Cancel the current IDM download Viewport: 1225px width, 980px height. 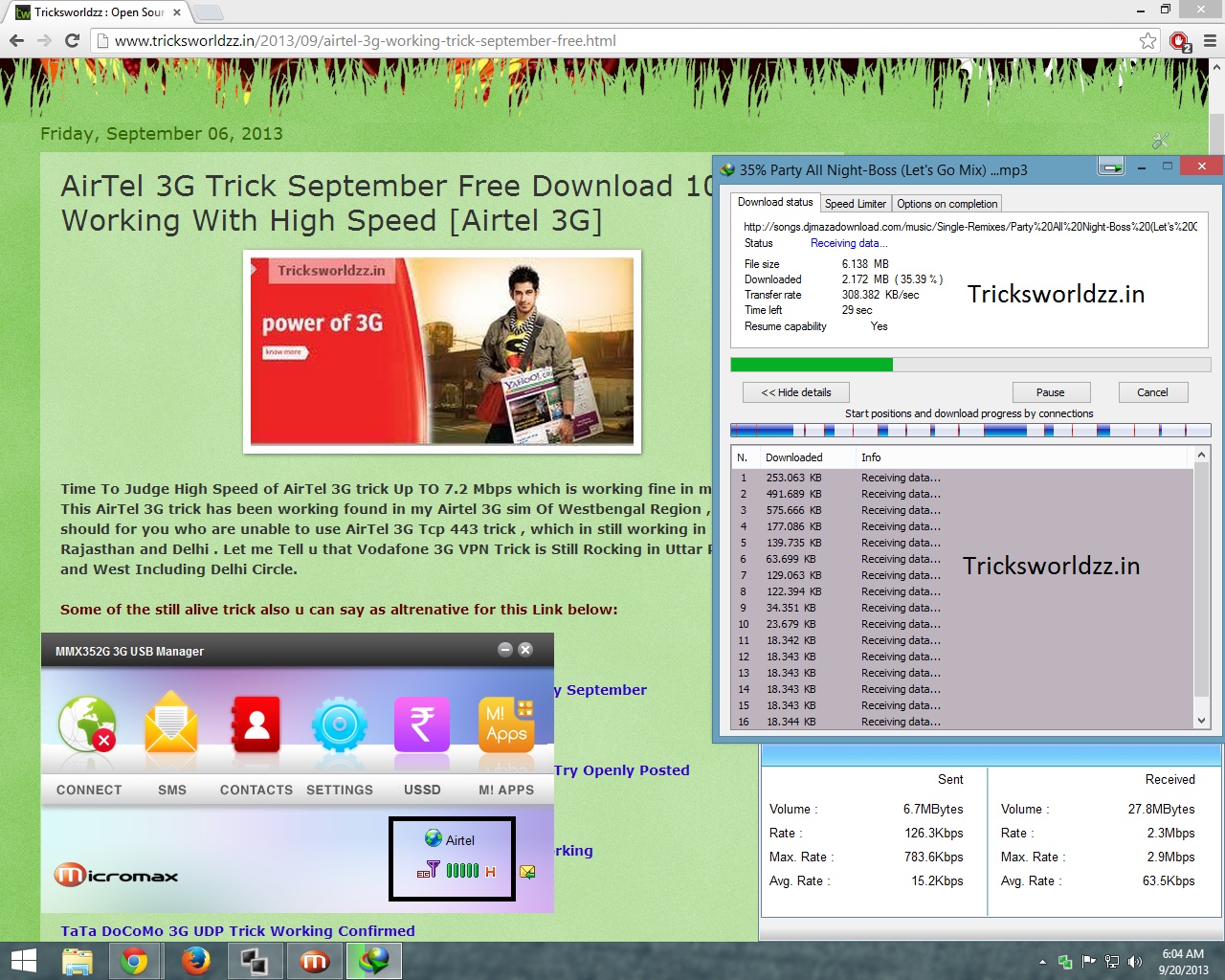pyautogui.click(x=1152, y=392)
